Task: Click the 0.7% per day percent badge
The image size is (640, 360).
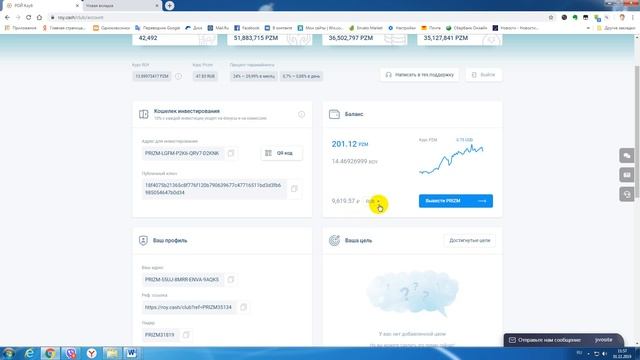Action: click(301, 76)
